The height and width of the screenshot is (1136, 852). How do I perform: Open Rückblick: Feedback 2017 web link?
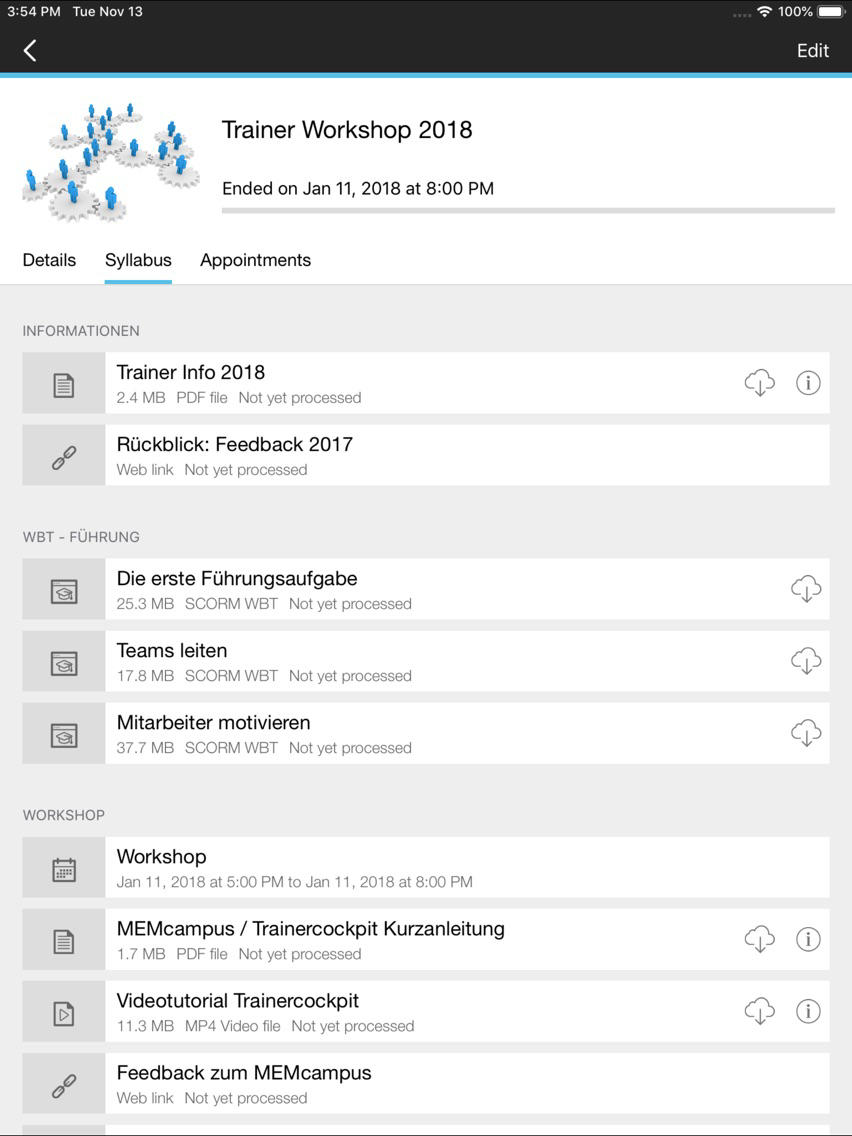(426, 455)
